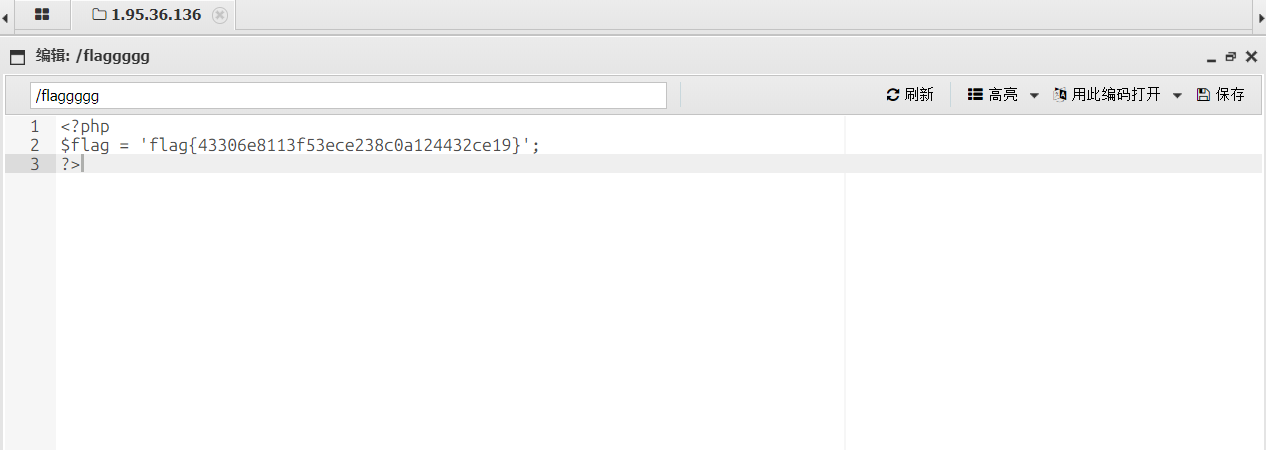Restore the edit panel window size
The height and width of the screenshot is (450, 1266).
click(1231, 57)
